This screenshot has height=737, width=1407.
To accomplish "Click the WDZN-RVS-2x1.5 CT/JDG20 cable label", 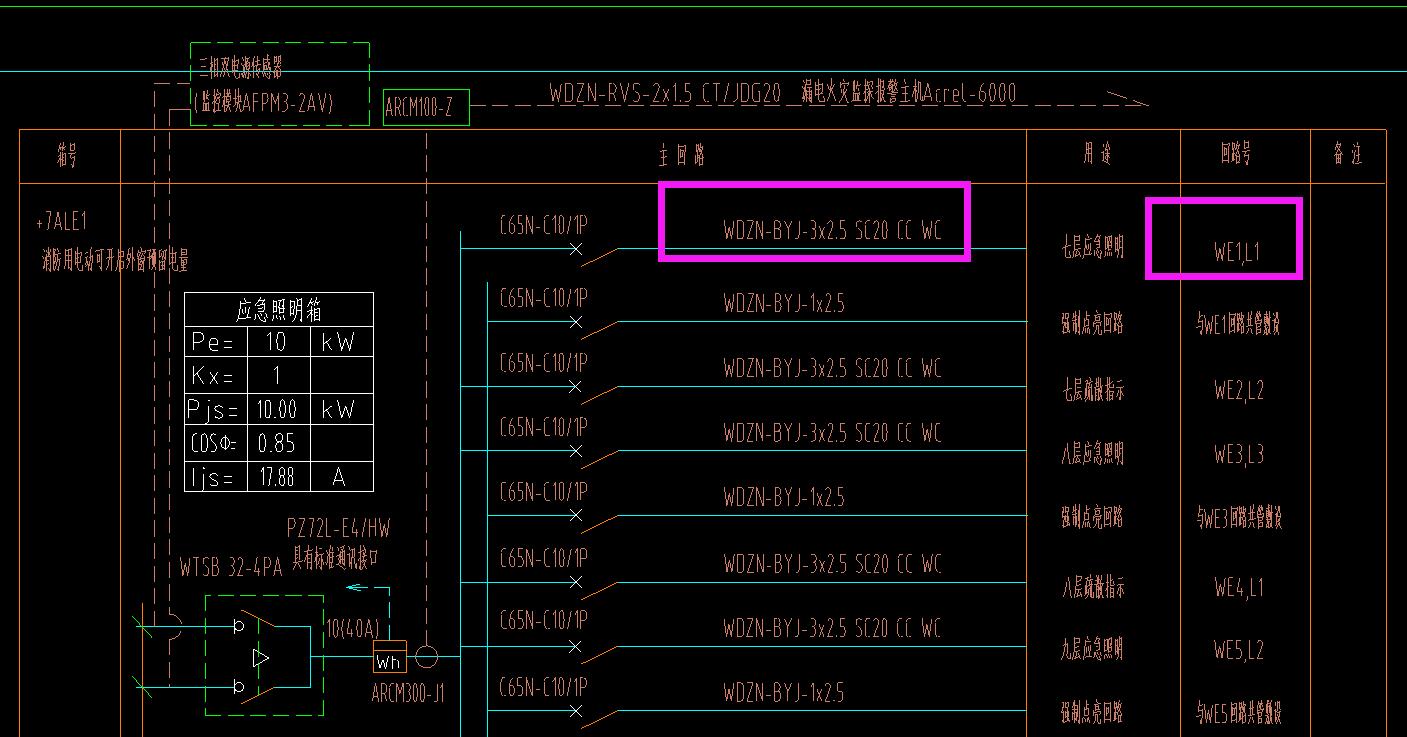I will [x=665, y=94].
